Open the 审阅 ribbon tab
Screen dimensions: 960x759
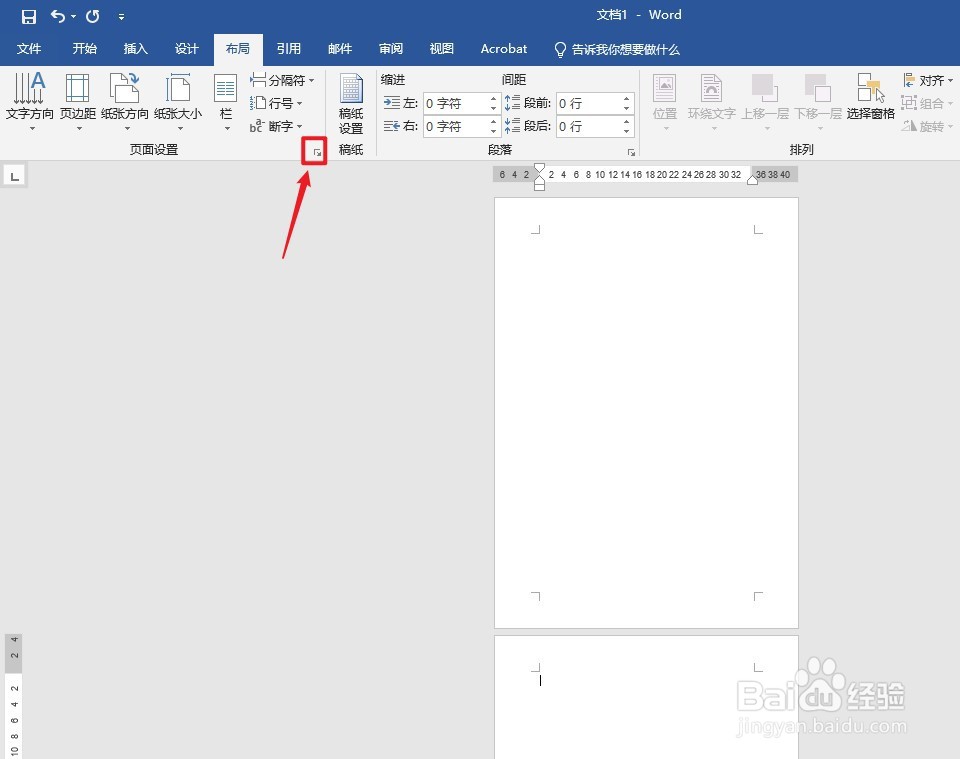point(390,48)
